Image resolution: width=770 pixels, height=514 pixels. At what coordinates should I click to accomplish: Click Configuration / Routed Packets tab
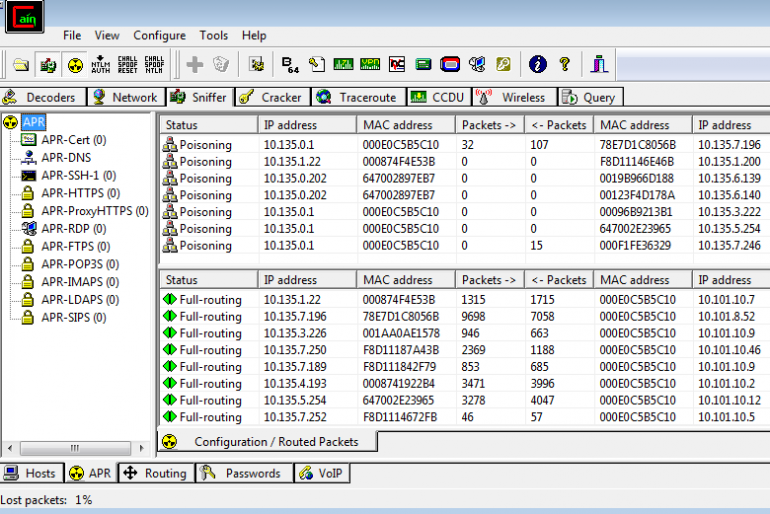(x=267, y=442)
